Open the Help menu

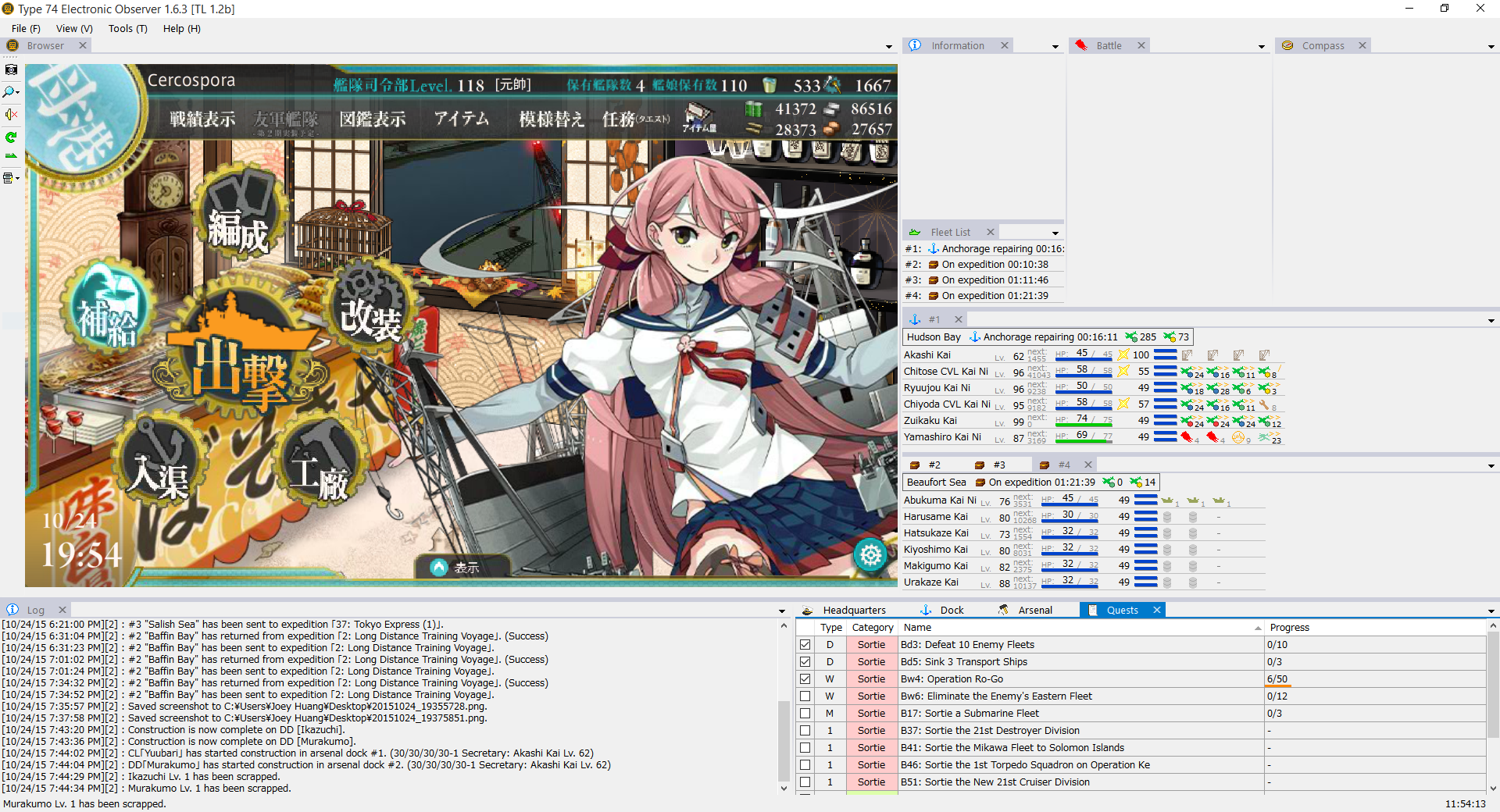(x=181, y=28)
